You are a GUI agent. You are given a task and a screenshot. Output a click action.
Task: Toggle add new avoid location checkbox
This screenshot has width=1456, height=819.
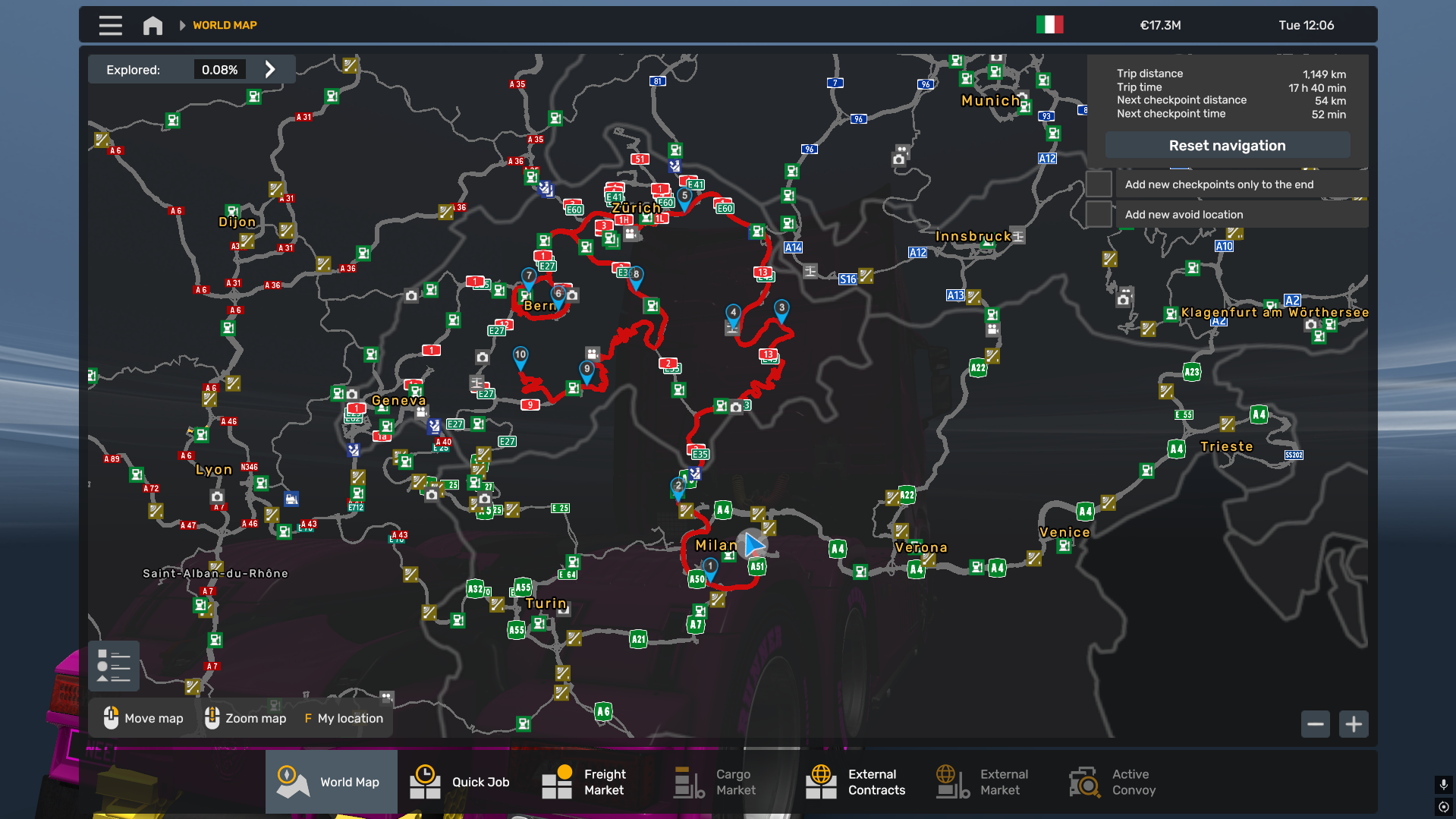[1099, 215]
